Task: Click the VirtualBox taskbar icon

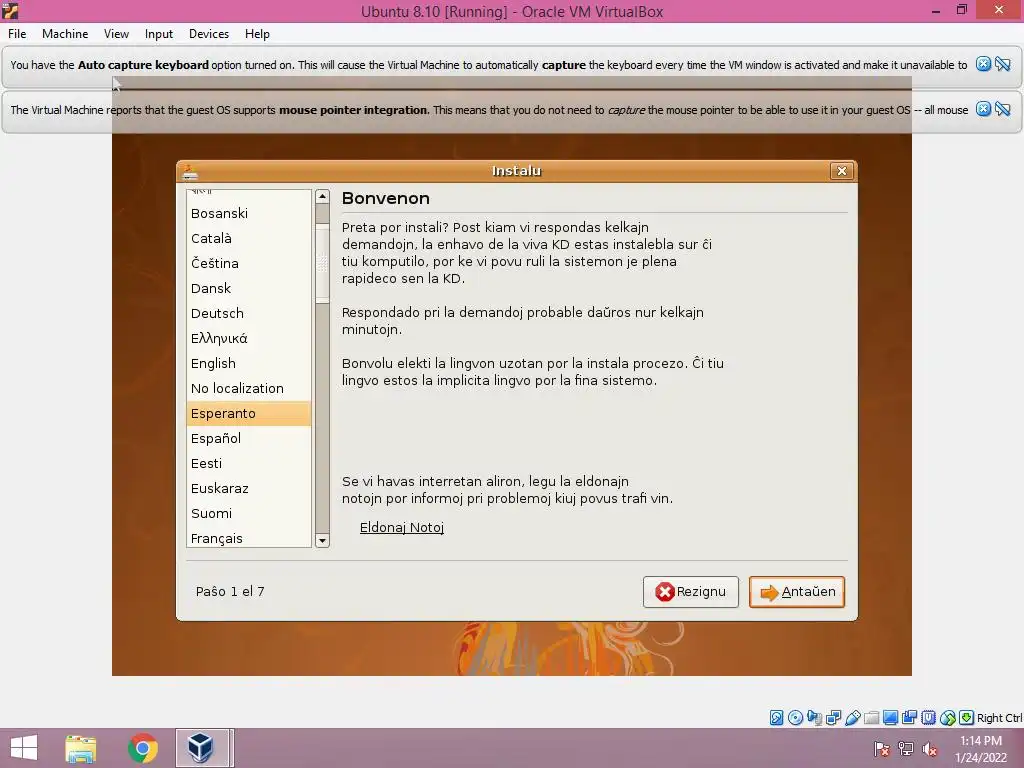Action: tap(200, 748)
